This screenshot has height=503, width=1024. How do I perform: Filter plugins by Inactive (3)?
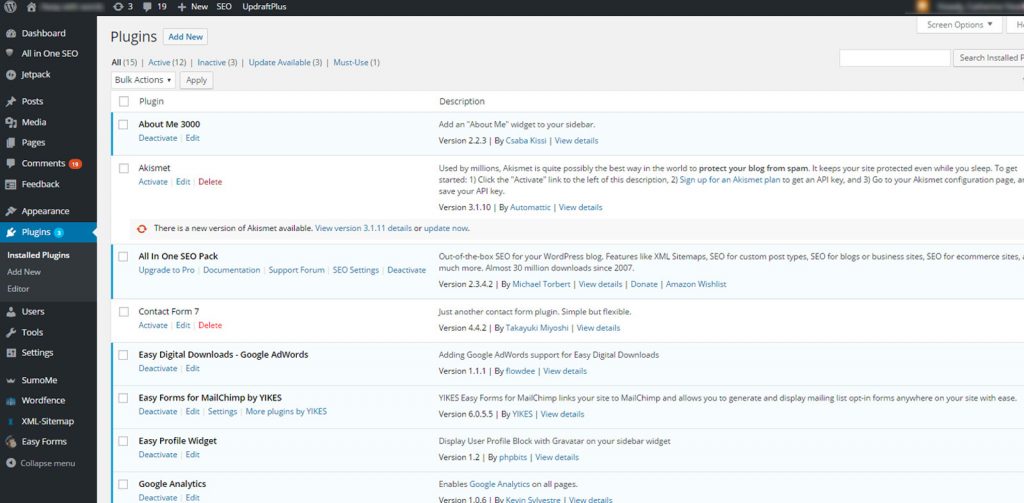[x=217, y=62]
